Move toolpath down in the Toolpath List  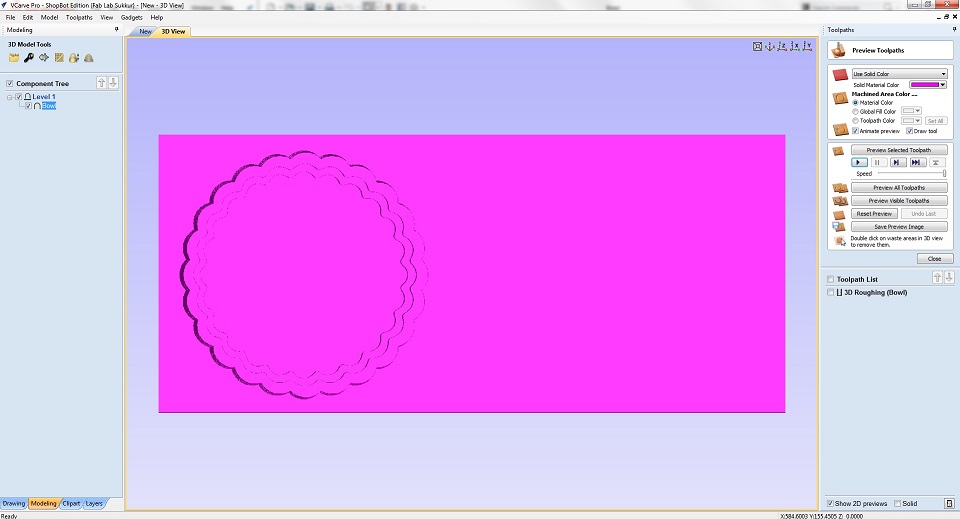click(949, 278)
